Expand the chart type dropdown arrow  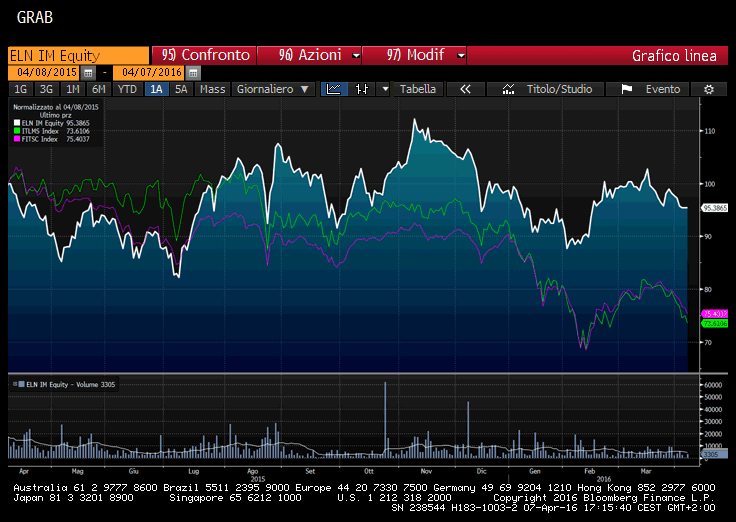click(x=385, y=89)
